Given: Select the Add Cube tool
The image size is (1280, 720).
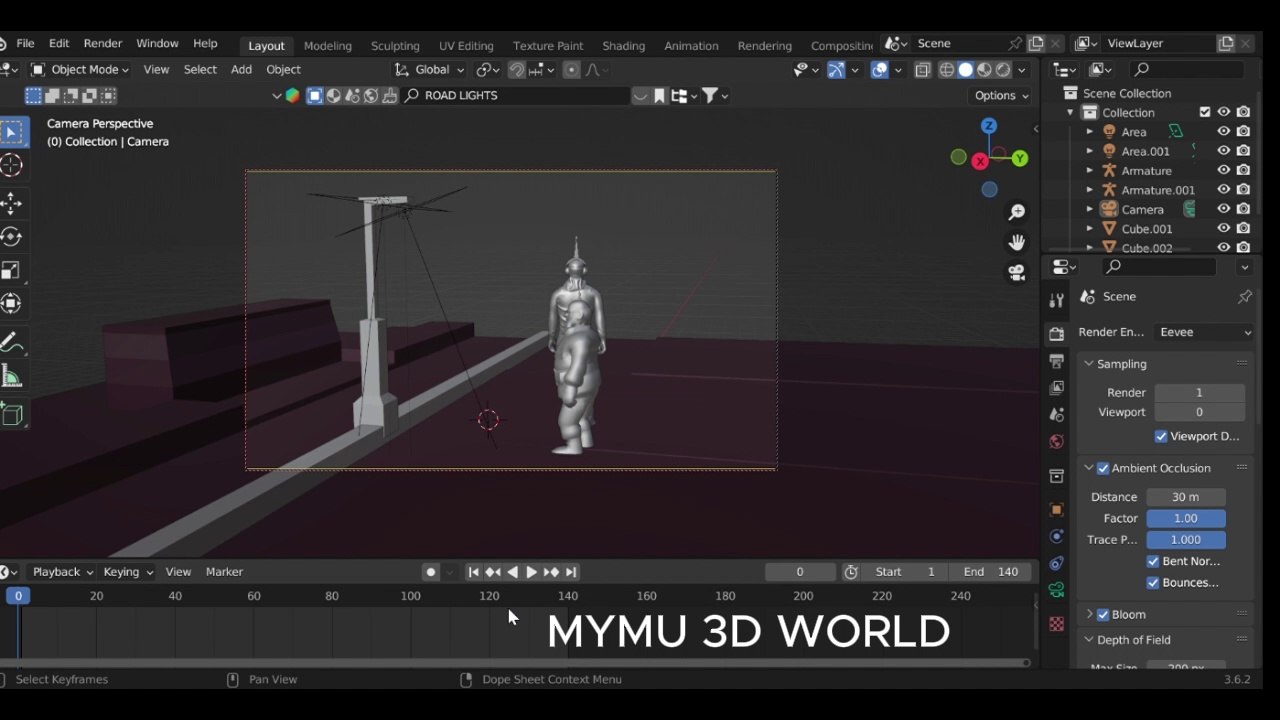Looking at the screenshot, I should coord(11,414).
